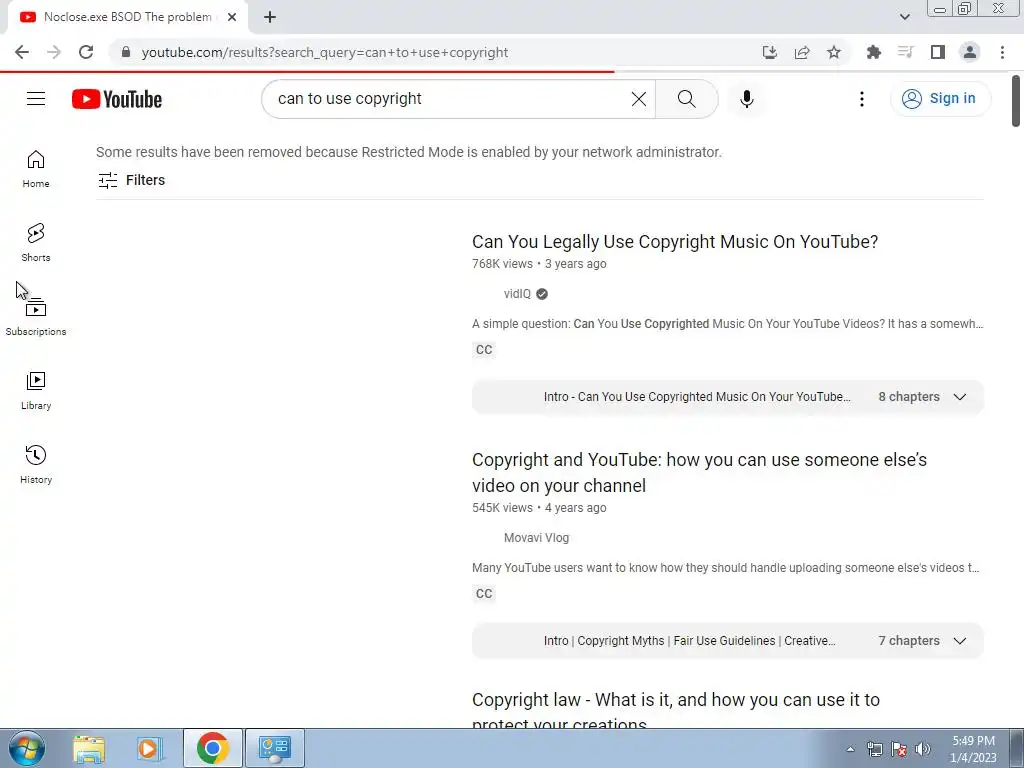The height and width of the screenshot is (768, 1024).
Task: Click the 'A simple question' description snippet
Action: pos(728,324)
